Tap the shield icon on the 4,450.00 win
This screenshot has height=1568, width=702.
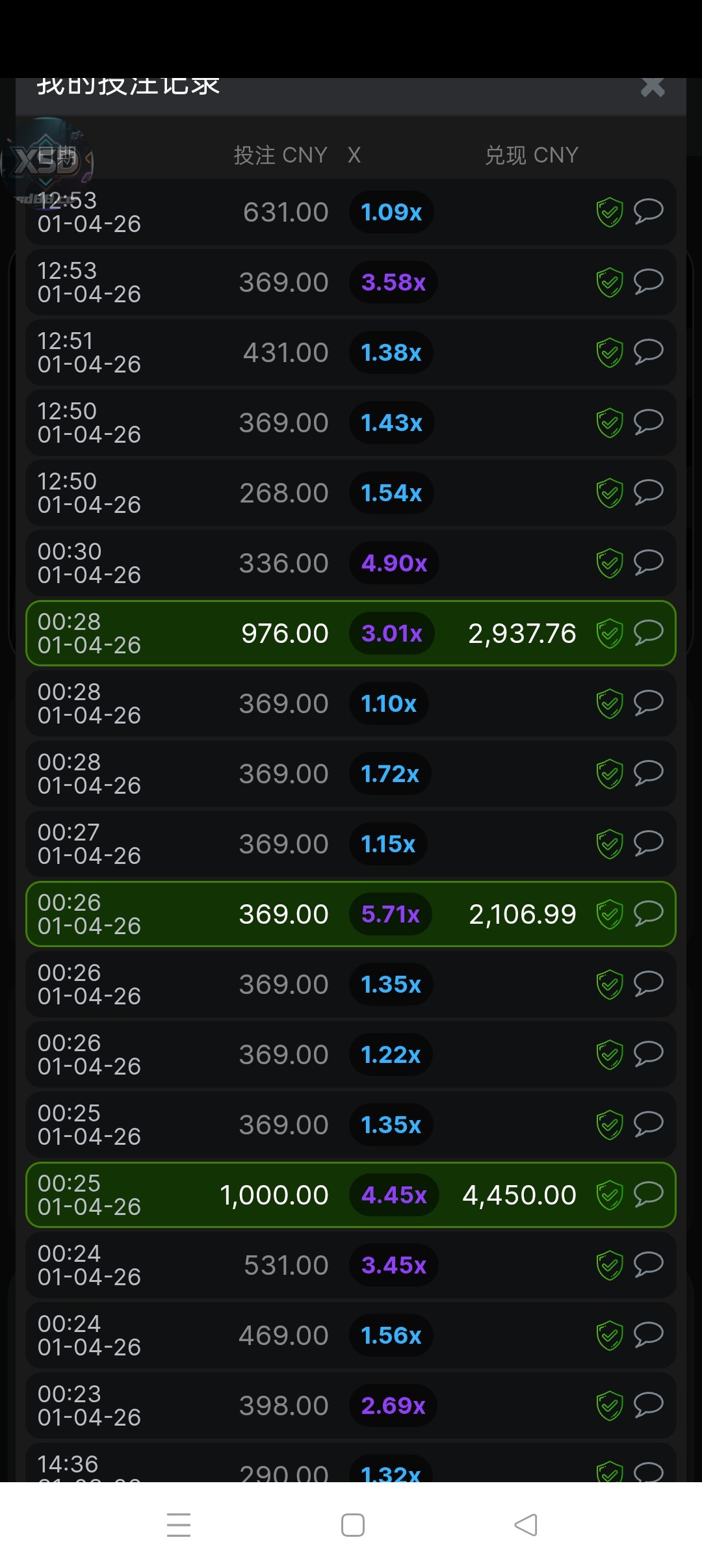click(610, 1196)
